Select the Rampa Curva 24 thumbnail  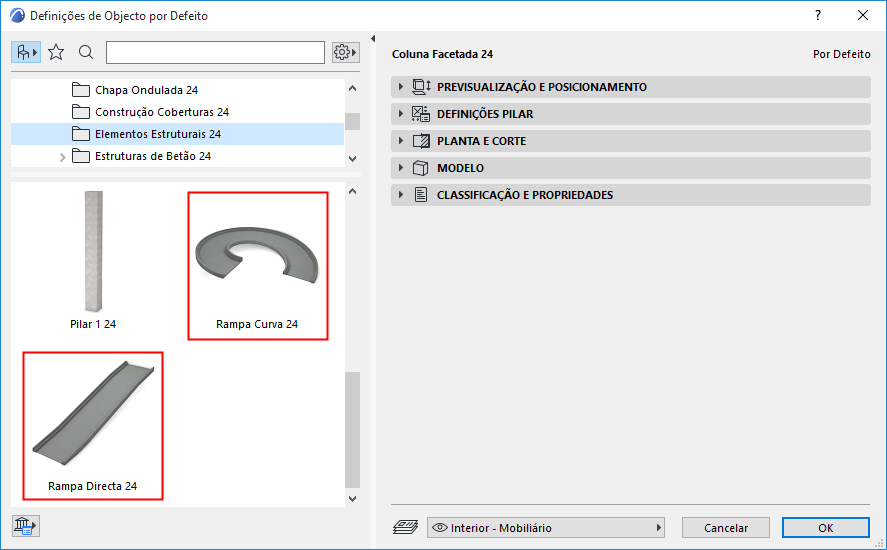257,264
